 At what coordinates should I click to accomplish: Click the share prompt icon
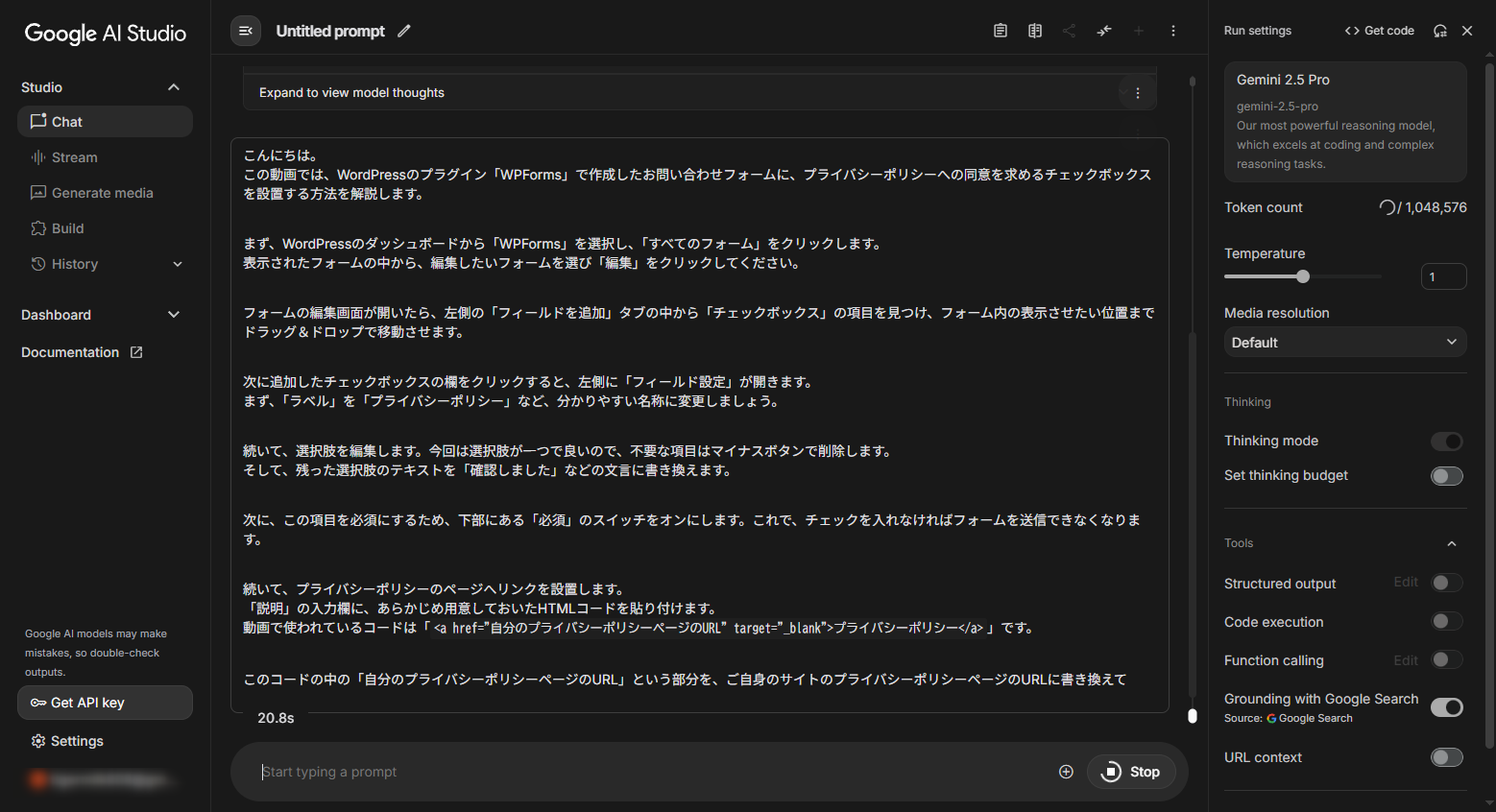click(1069, 31)
